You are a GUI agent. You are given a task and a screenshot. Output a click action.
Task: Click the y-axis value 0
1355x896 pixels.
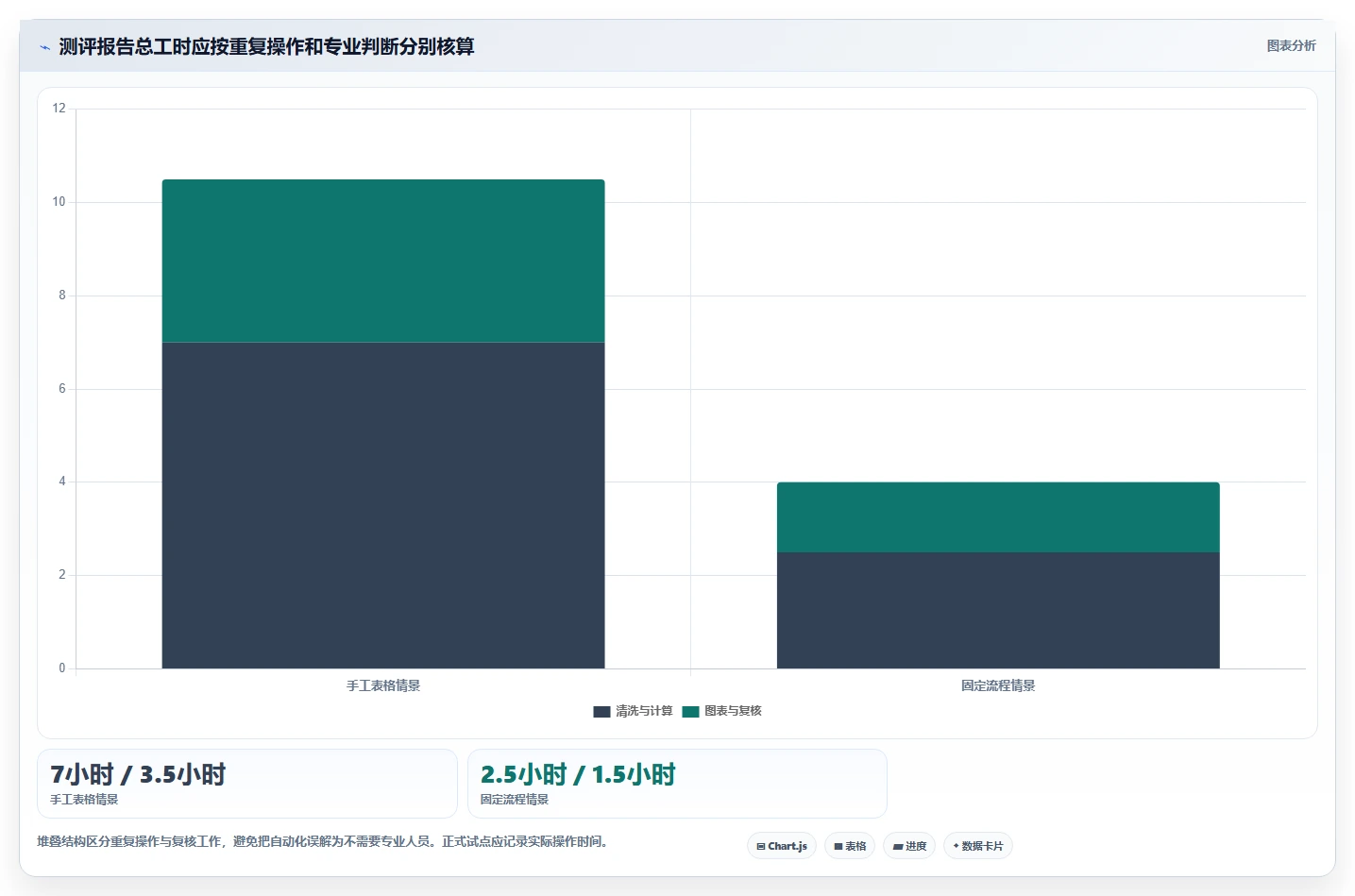pos(62,668)
